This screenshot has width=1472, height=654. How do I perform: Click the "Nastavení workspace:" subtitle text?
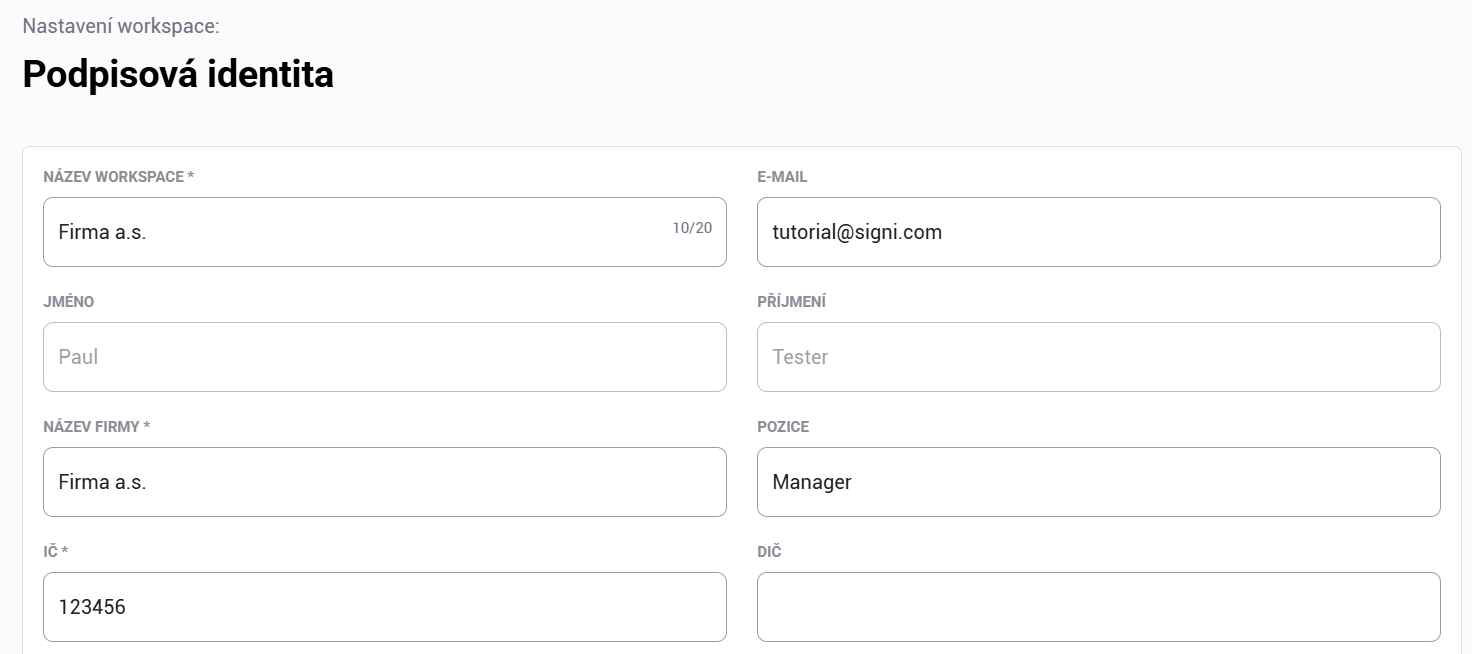(x=121, y=26)
